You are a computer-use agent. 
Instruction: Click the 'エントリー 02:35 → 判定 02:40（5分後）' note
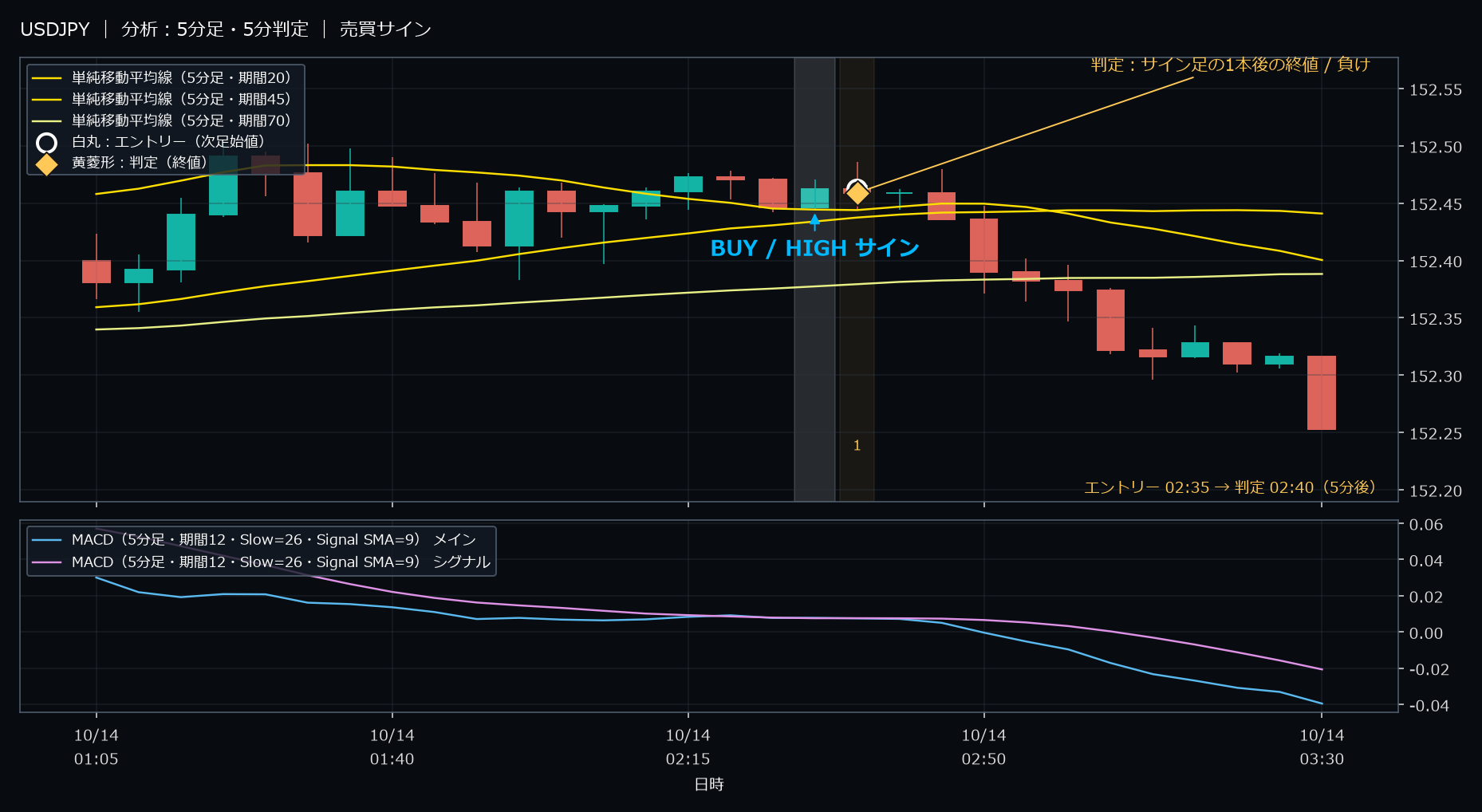[1230, 487]
